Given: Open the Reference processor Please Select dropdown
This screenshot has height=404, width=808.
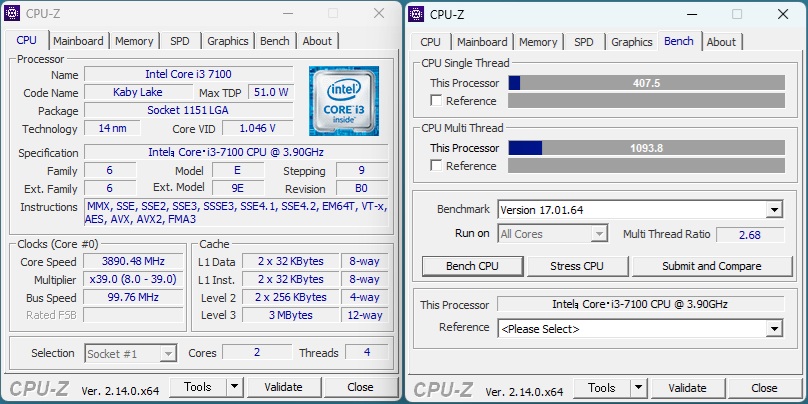Looking at the screenshot, I should pos(775,329).
